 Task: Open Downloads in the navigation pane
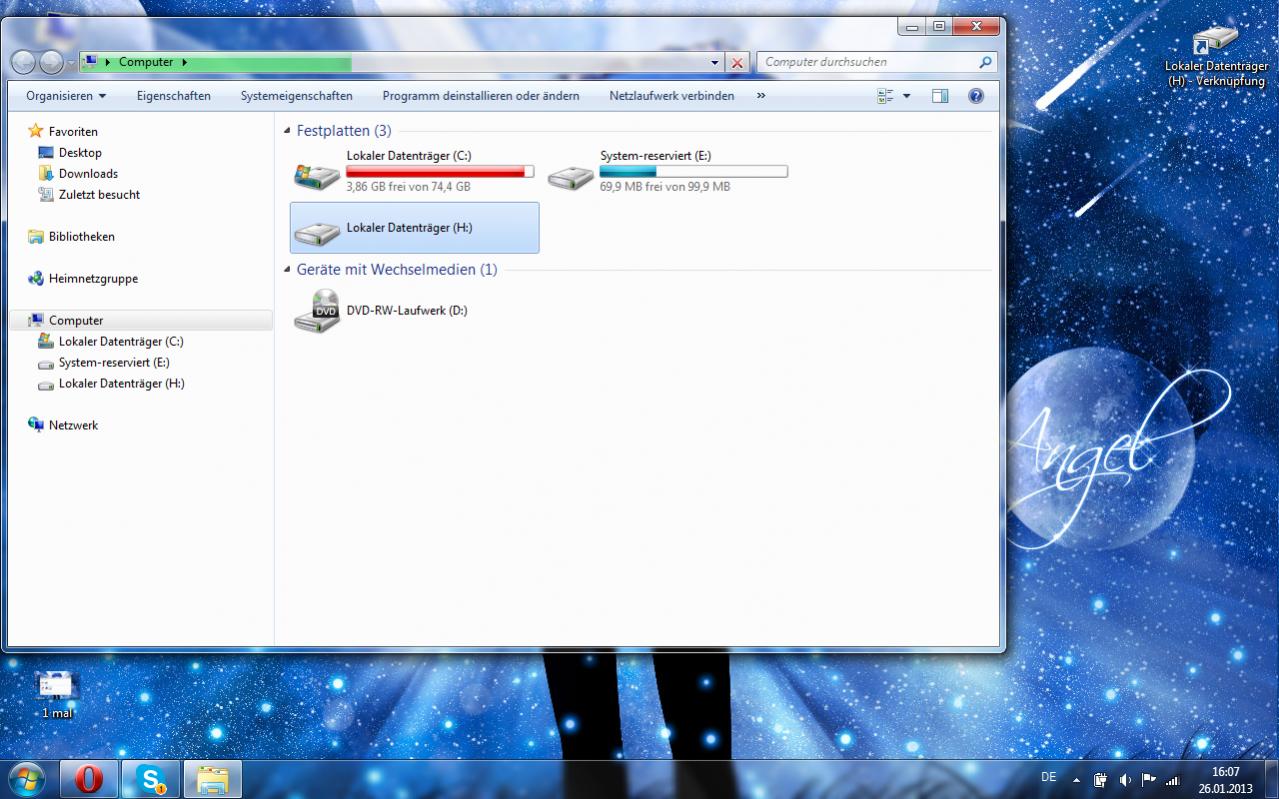pos(88,174)
